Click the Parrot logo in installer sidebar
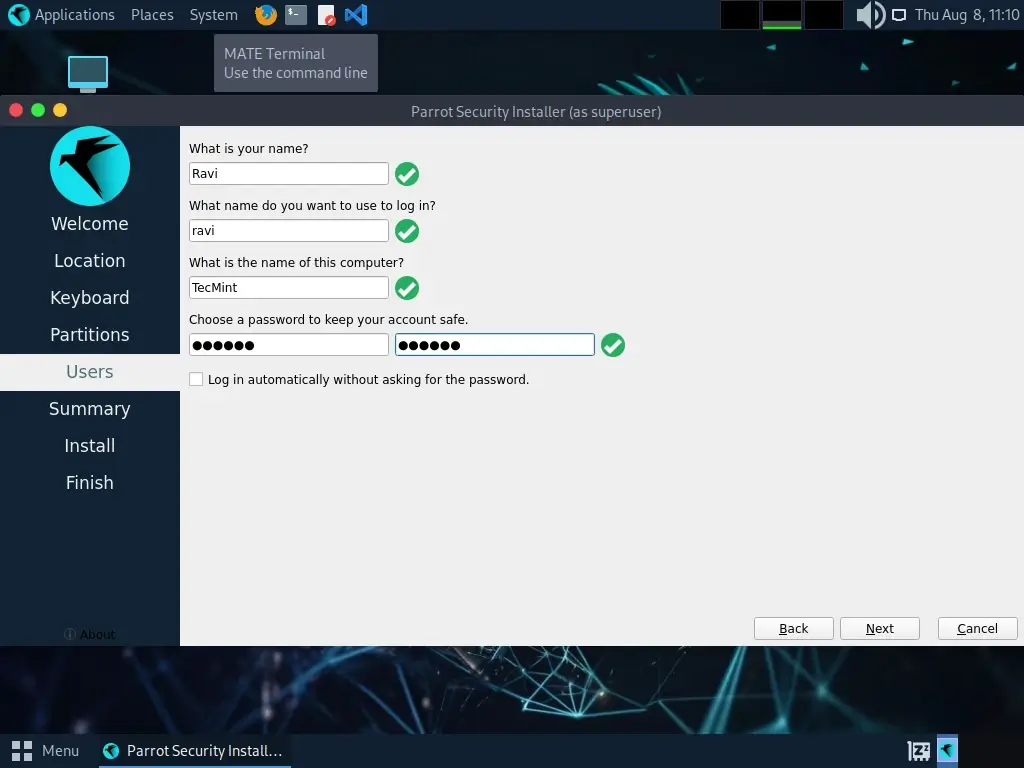 [90, 166]
